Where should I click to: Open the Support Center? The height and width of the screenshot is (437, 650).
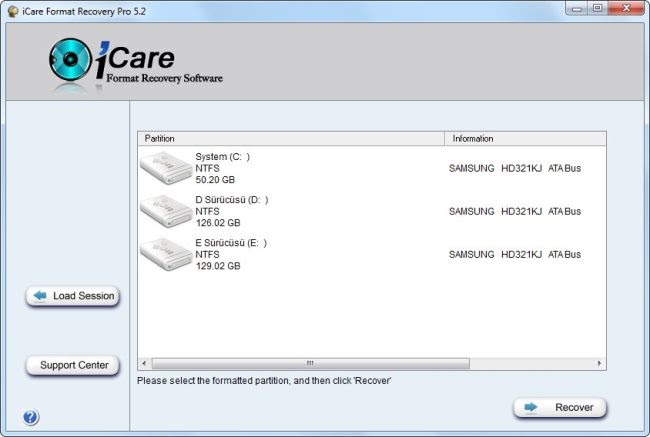pos(73,365)
